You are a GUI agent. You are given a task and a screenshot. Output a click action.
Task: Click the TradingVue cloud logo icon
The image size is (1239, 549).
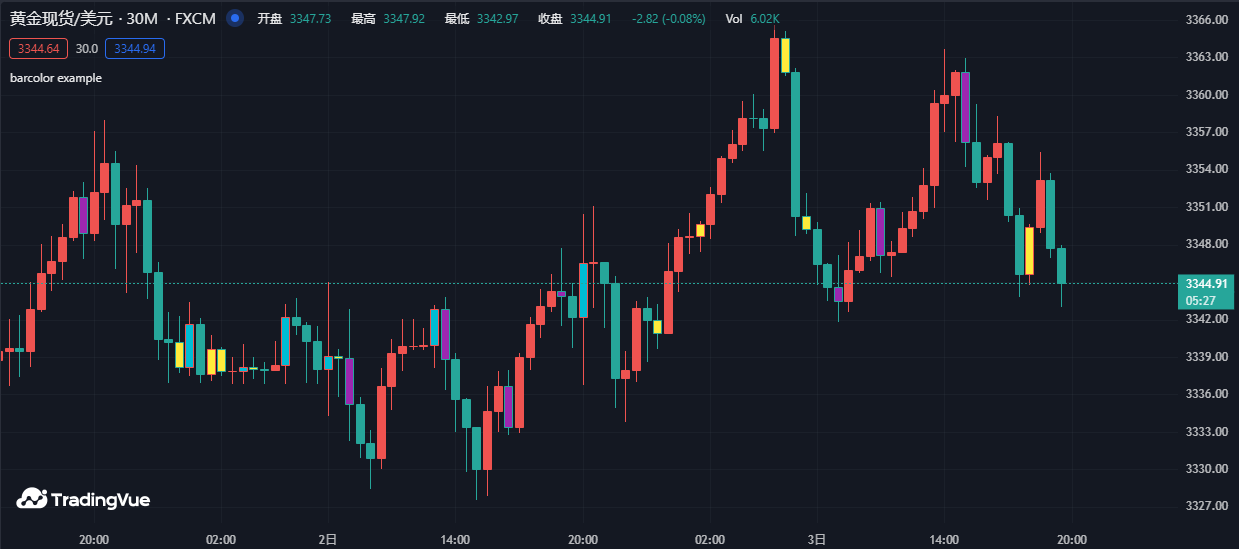[32, 498]
